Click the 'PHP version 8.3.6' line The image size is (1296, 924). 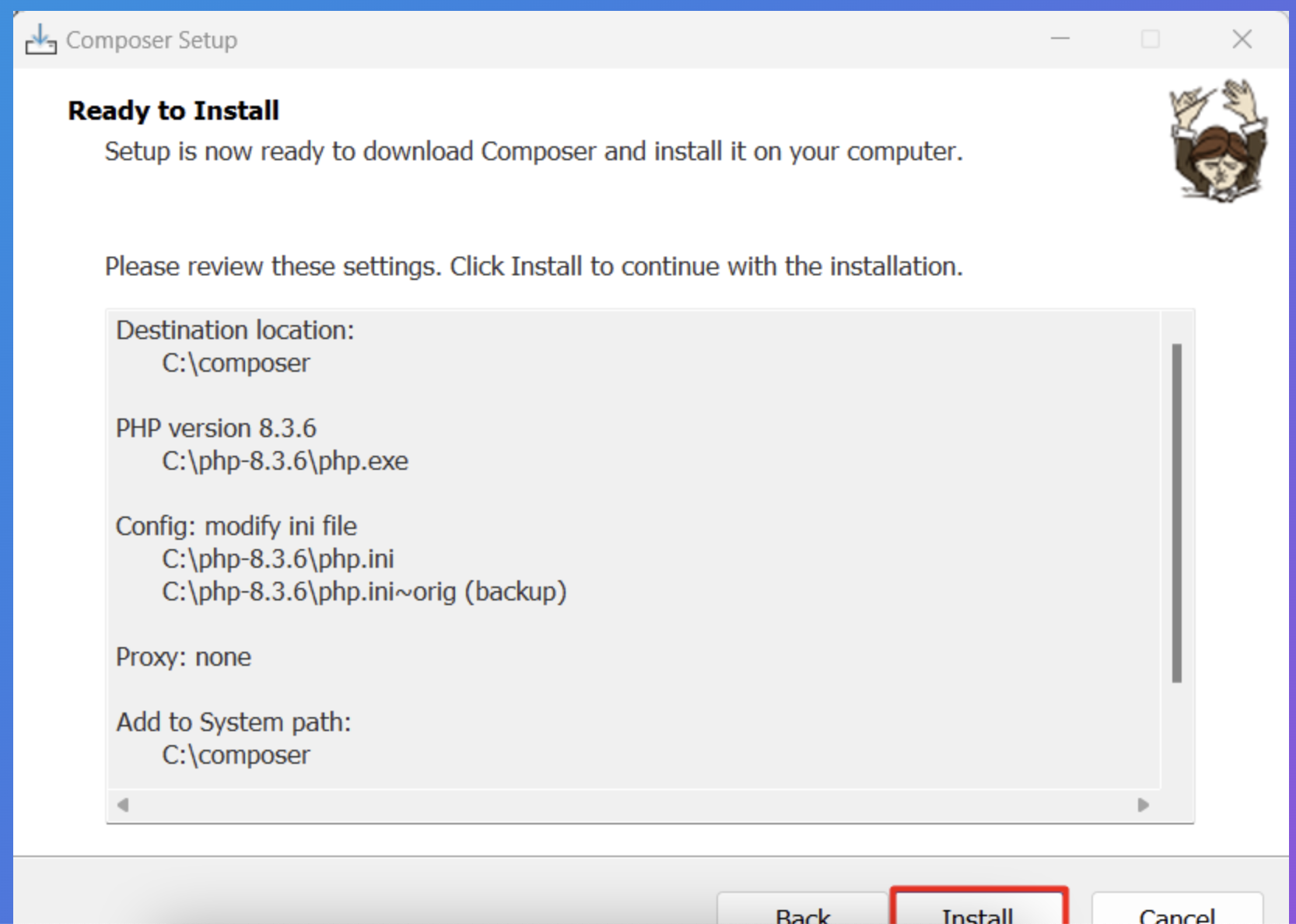pyautogui.click(x=216, y=429)
